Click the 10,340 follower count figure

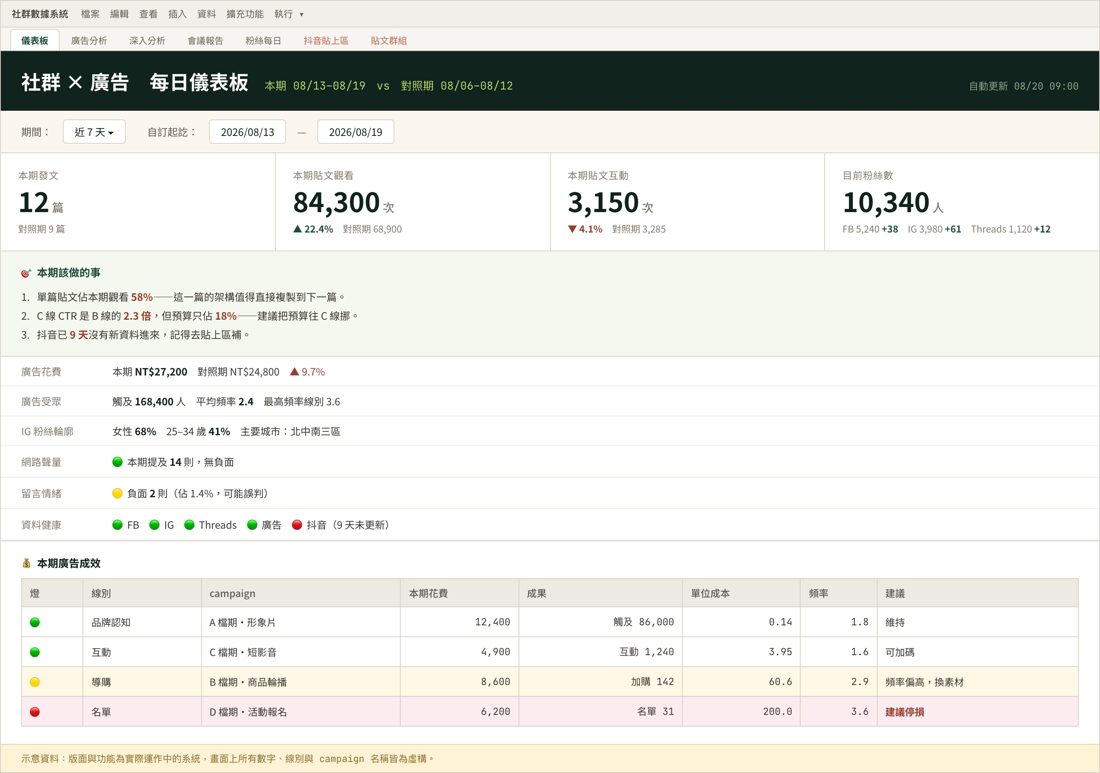(886, 203)
